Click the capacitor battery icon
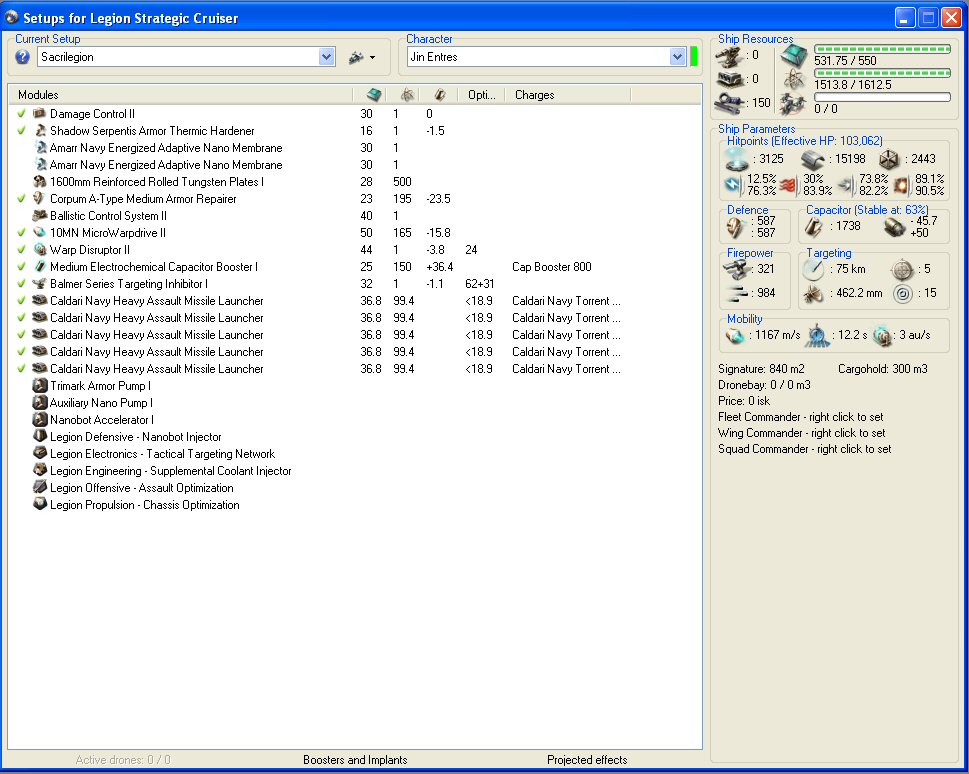 pos(815,228)
